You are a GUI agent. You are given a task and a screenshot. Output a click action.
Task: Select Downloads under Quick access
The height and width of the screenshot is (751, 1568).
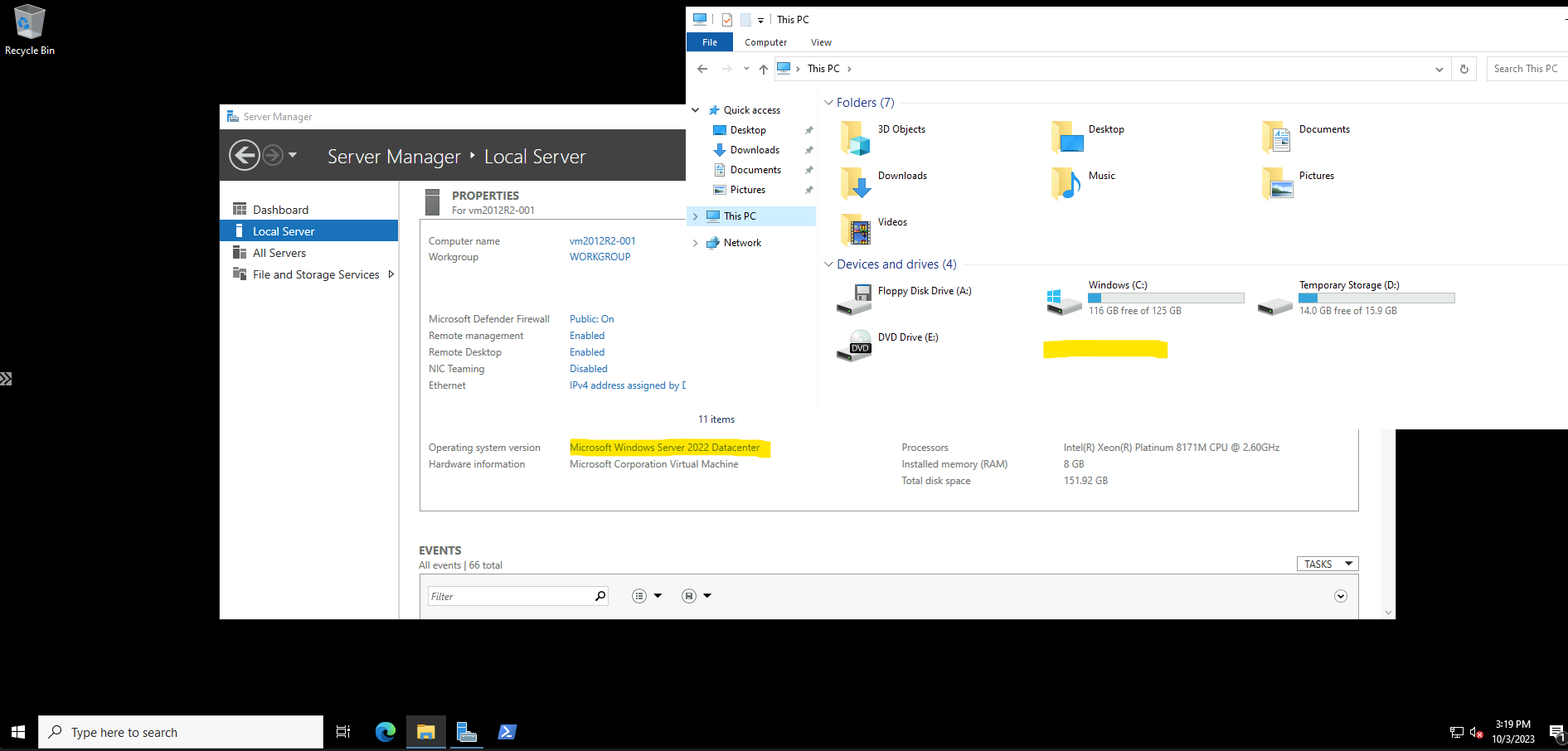[x=755, y=150]
